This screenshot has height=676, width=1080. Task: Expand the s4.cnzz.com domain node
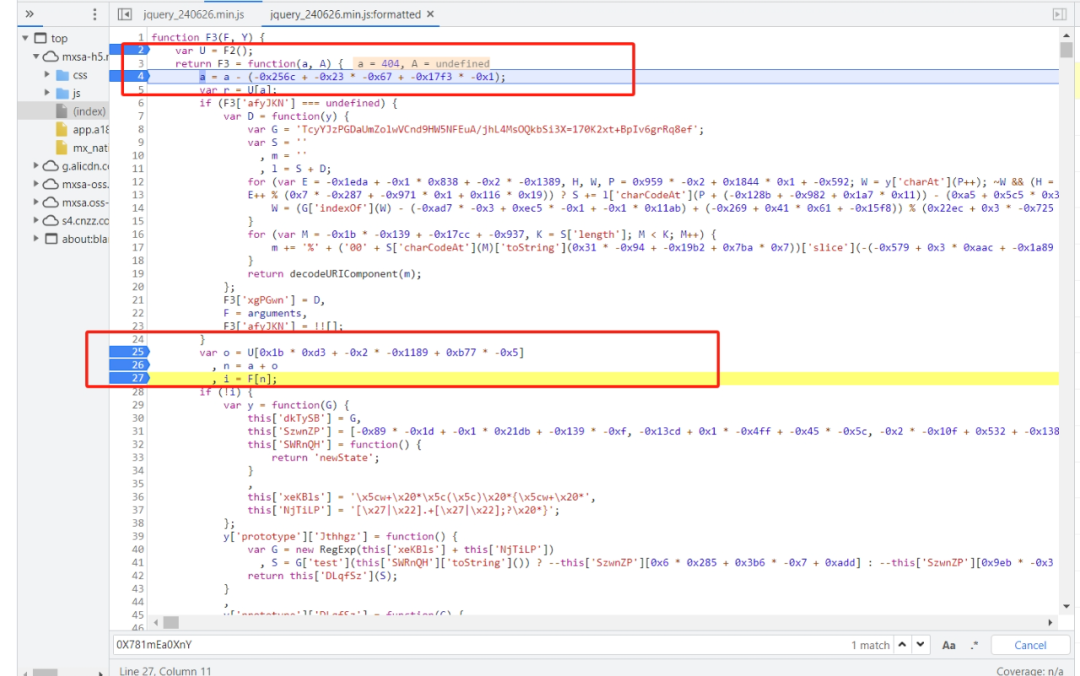coord(36,221)
